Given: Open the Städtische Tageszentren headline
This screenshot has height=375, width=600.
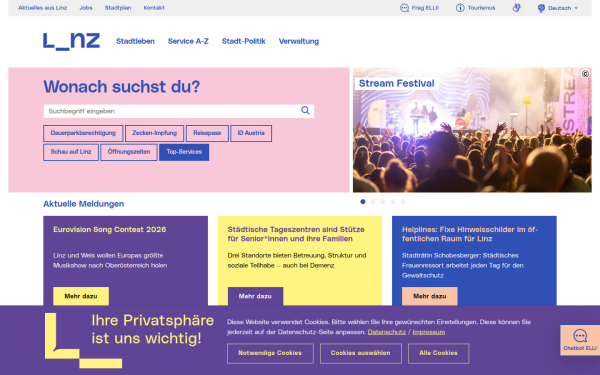Looking at the screenshot, I should tap(296, 234).
